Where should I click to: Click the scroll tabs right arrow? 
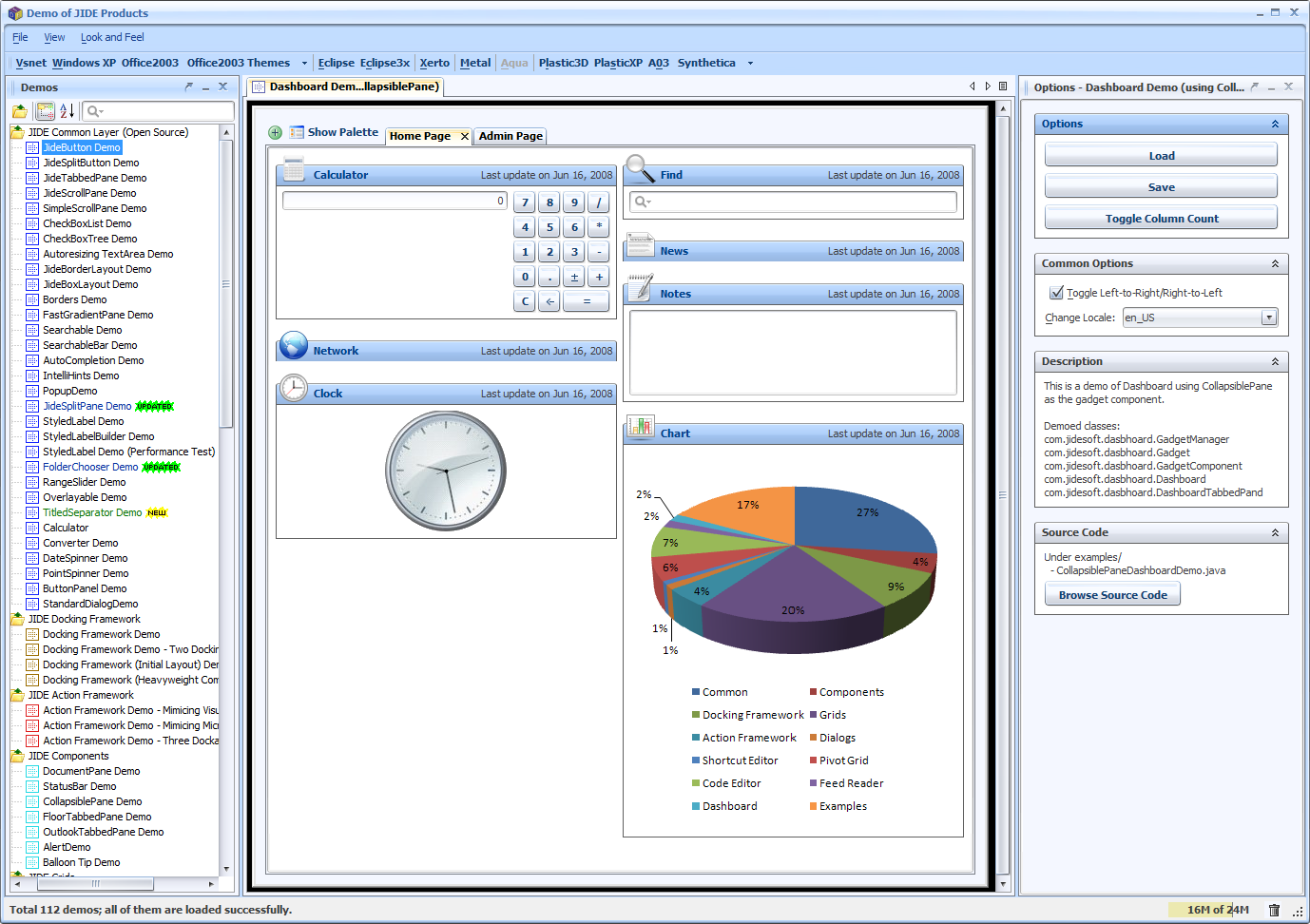(988, 86)
